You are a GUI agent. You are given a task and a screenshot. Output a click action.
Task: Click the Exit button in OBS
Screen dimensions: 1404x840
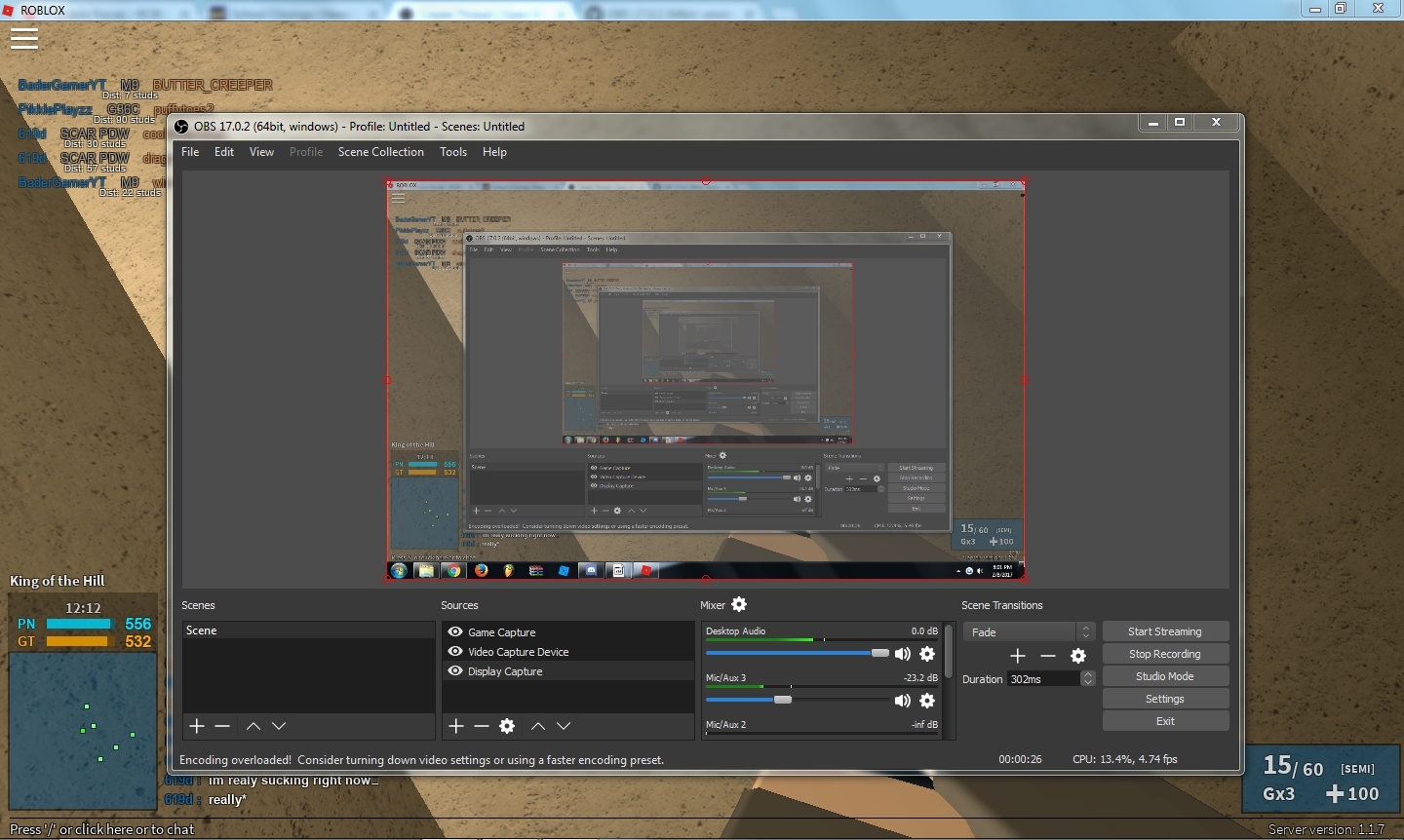[1165, 721]
